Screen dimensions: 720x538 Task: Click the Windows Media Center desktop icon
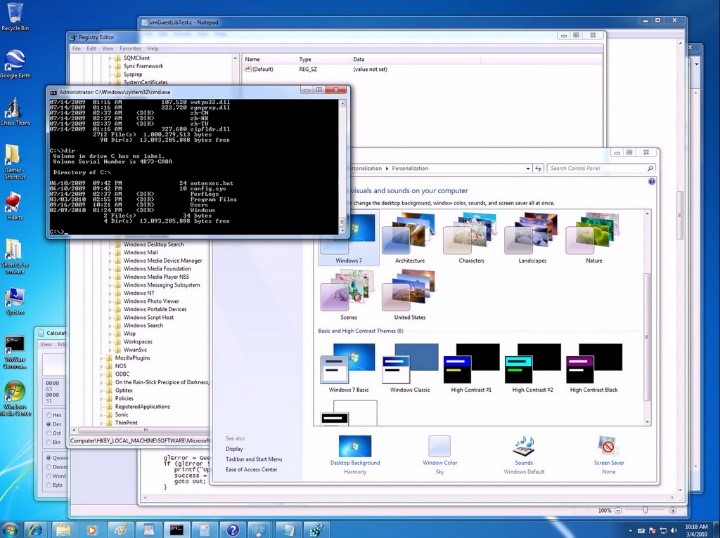tap(15, 398)
